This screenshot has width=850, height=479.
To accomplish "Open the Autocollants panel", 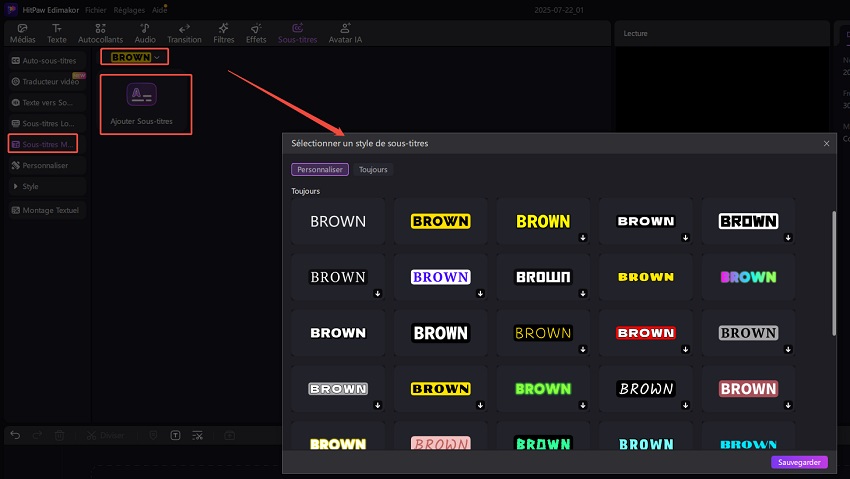I will click(99, 33).
